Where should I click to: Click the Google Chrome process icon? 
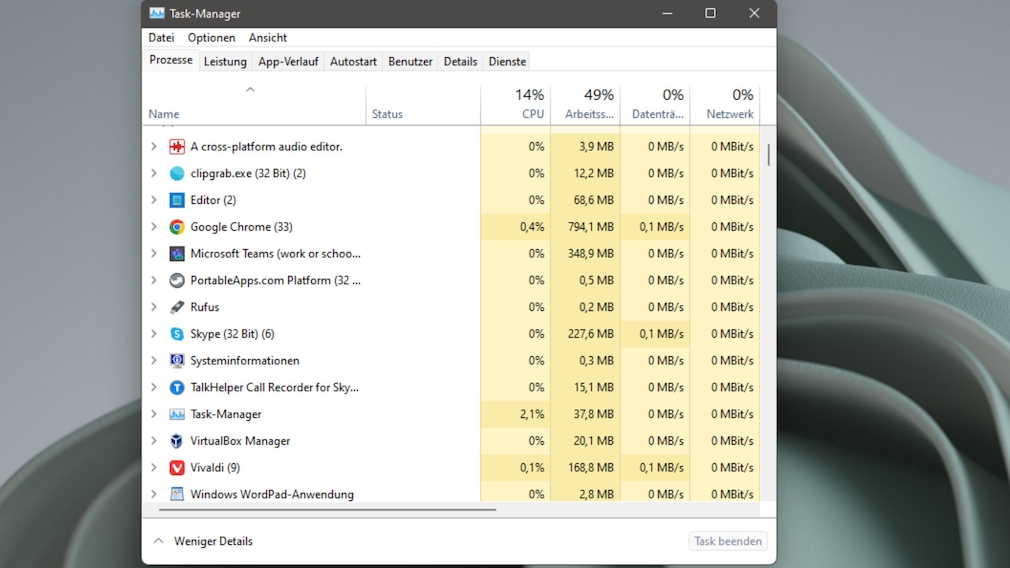click(177, 227)
